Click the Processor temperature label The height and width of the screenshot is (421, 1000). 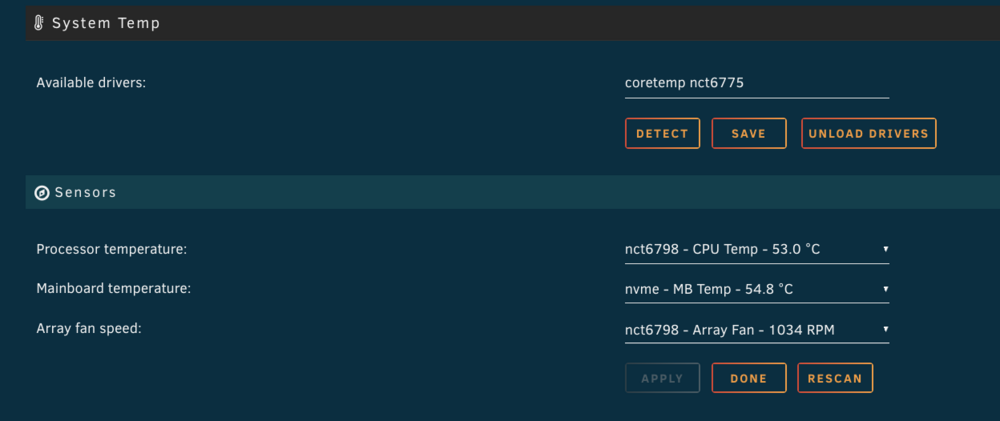(112, 249)
